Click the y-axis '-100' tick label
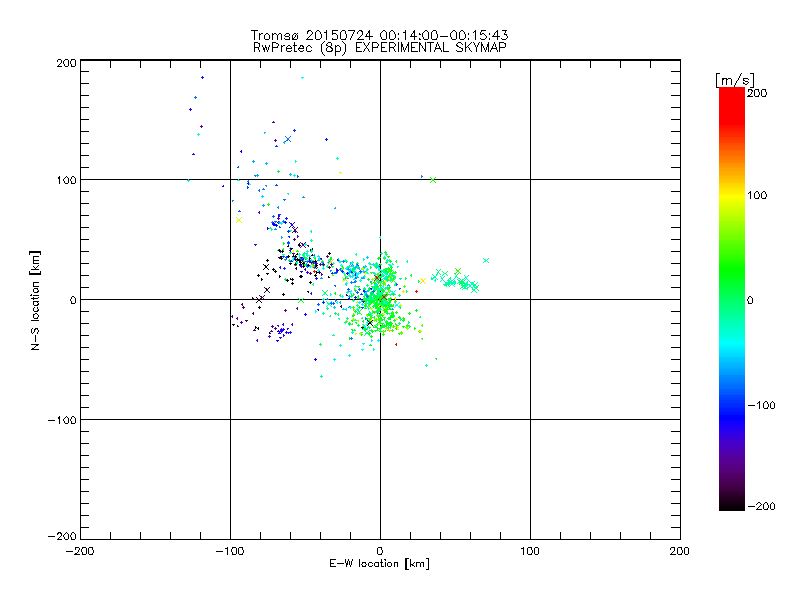 click(62, 420)
